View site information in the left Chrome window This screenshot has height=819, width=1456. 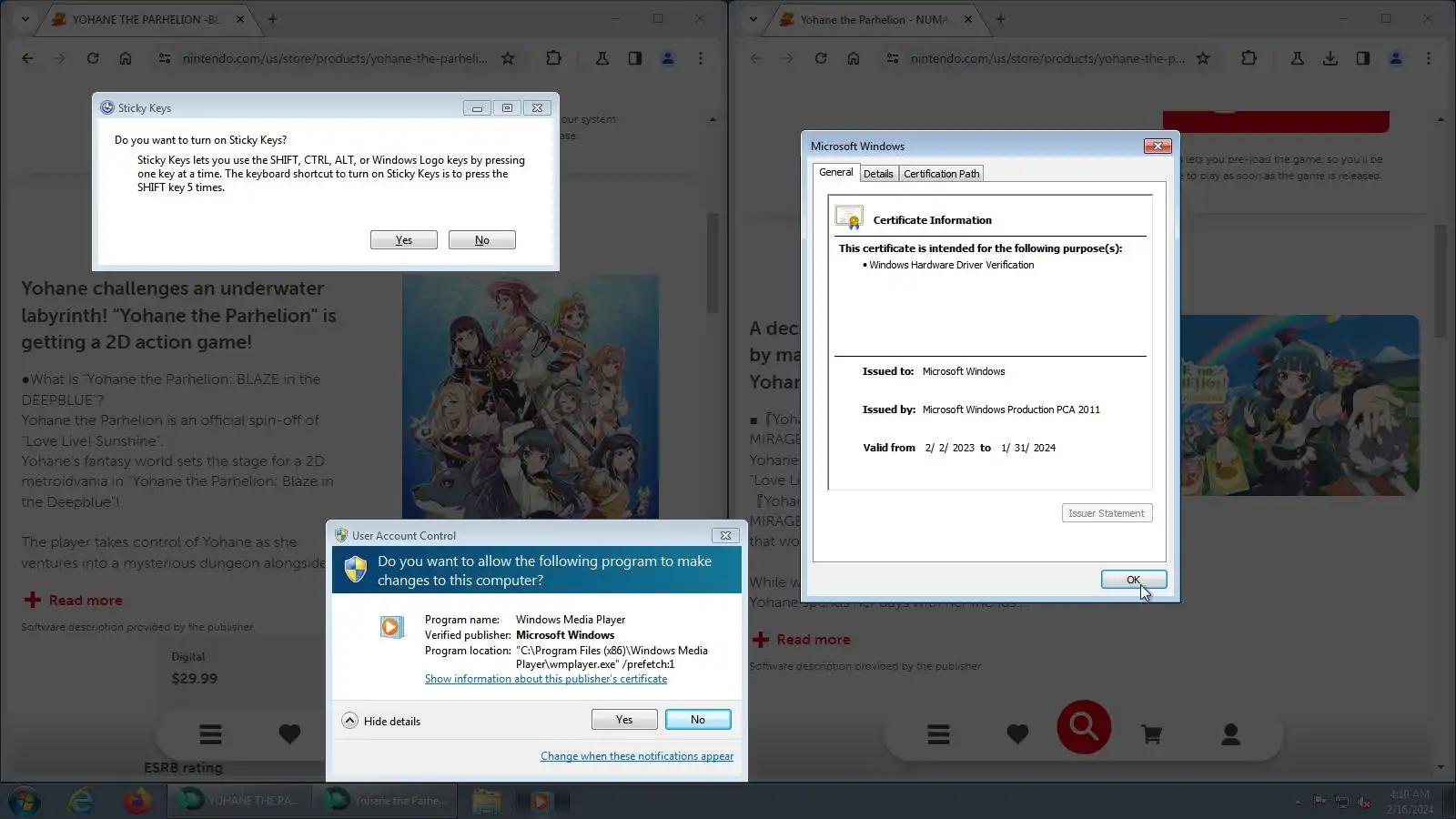165,58
